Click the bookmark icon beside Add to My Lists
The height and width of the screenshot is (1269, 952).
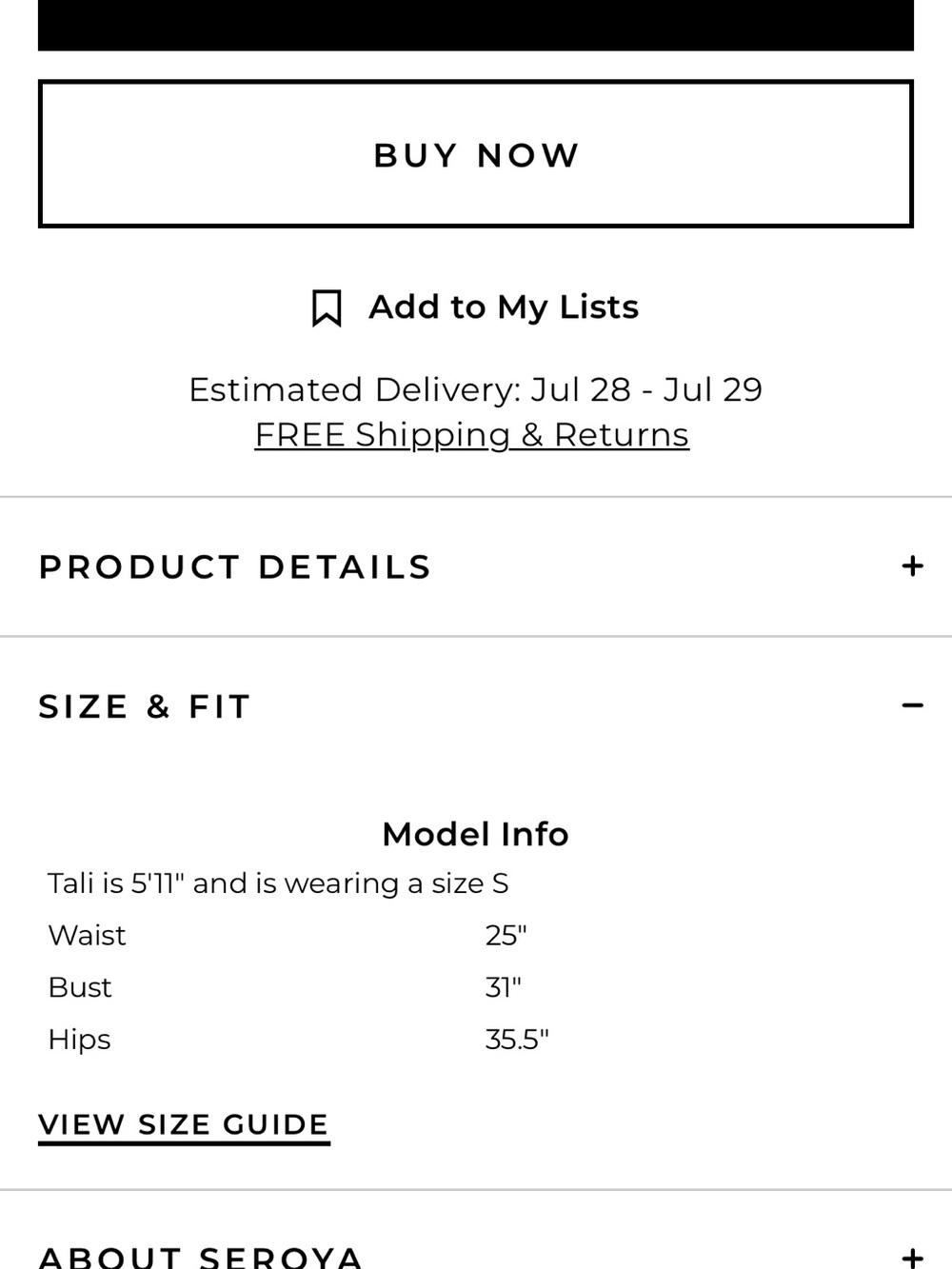[327, 308]
